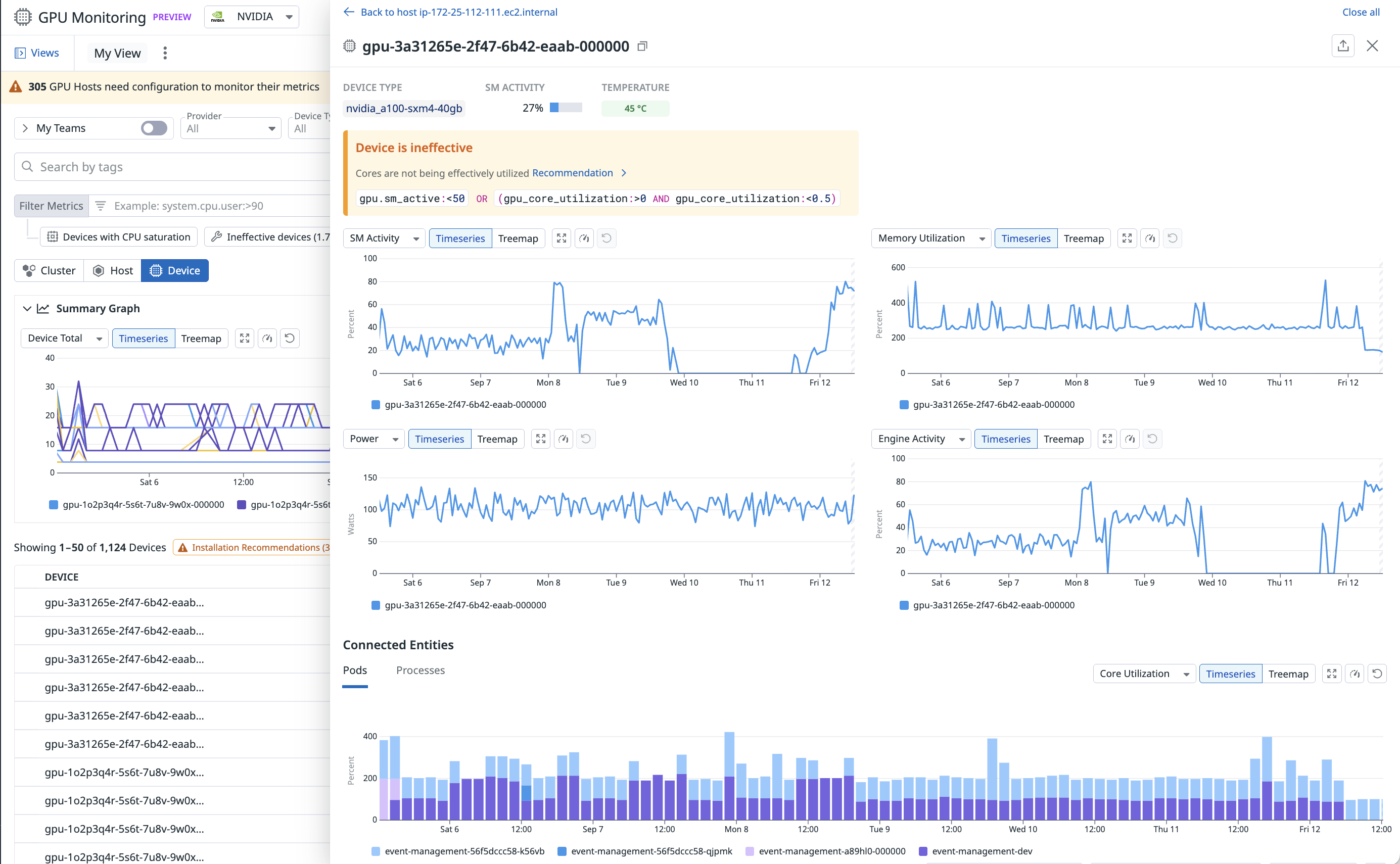This screenshot has width=1400, height=864.
Task: Reset the Core Utilization pods graph
Action: [x=1377, y=674]
